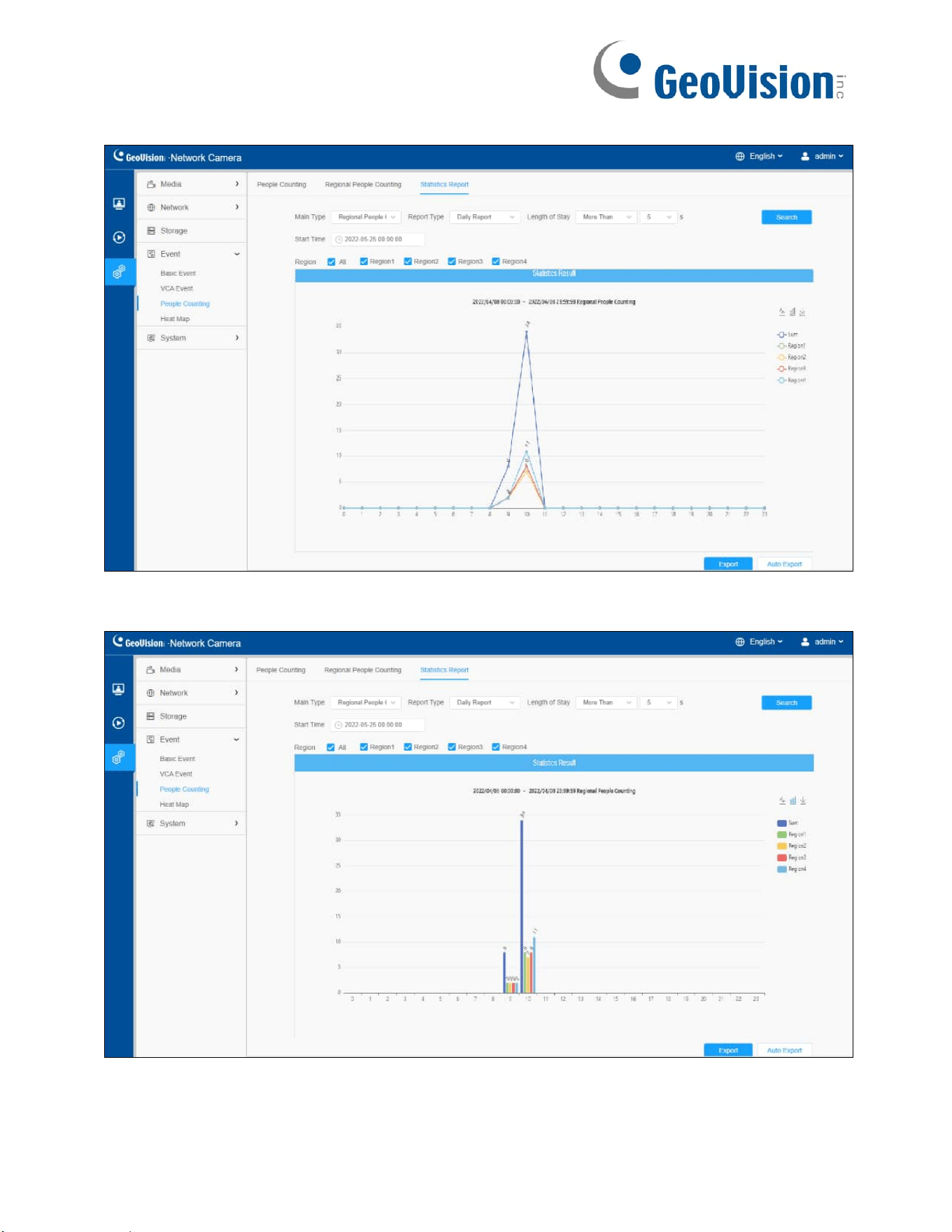The image size is (952, 1232).
Task: Toggle Region2 checkbox in line-chart screenshot
Action: [408, 261]
